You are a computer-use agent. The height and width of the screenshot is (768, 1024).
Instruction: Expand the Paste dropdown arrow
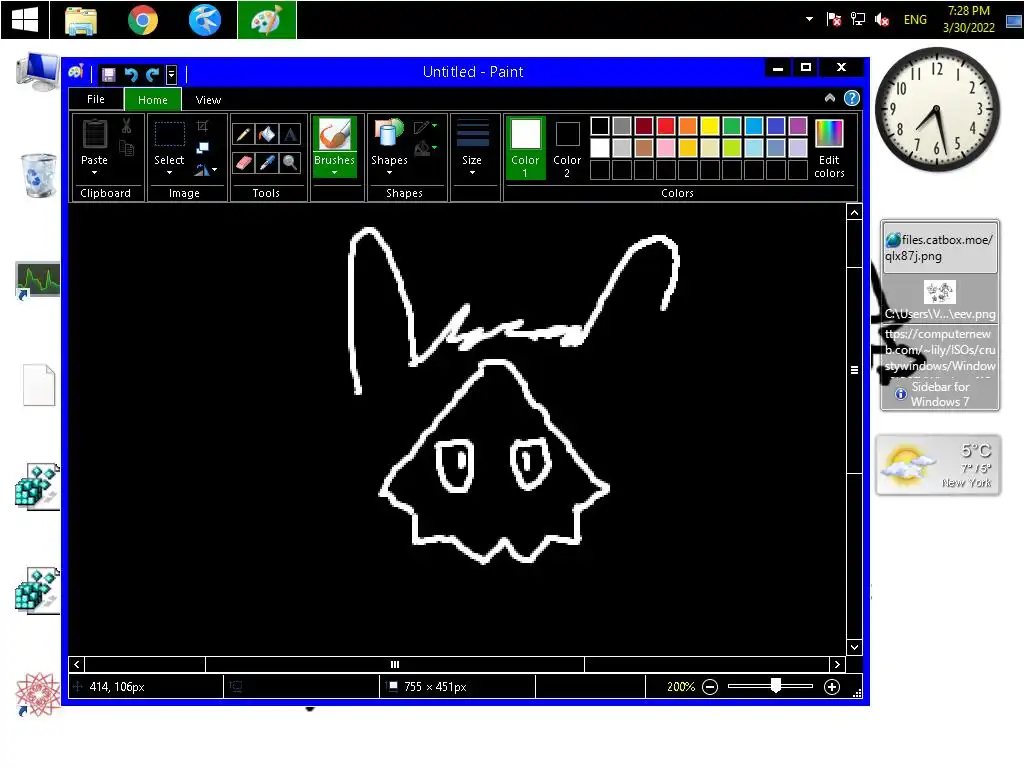(95, 172)
